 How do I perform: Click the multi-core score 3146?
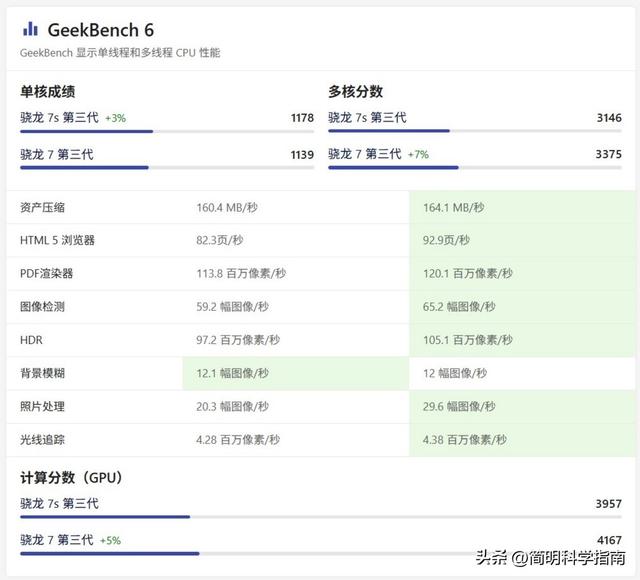tap(609, 118)
